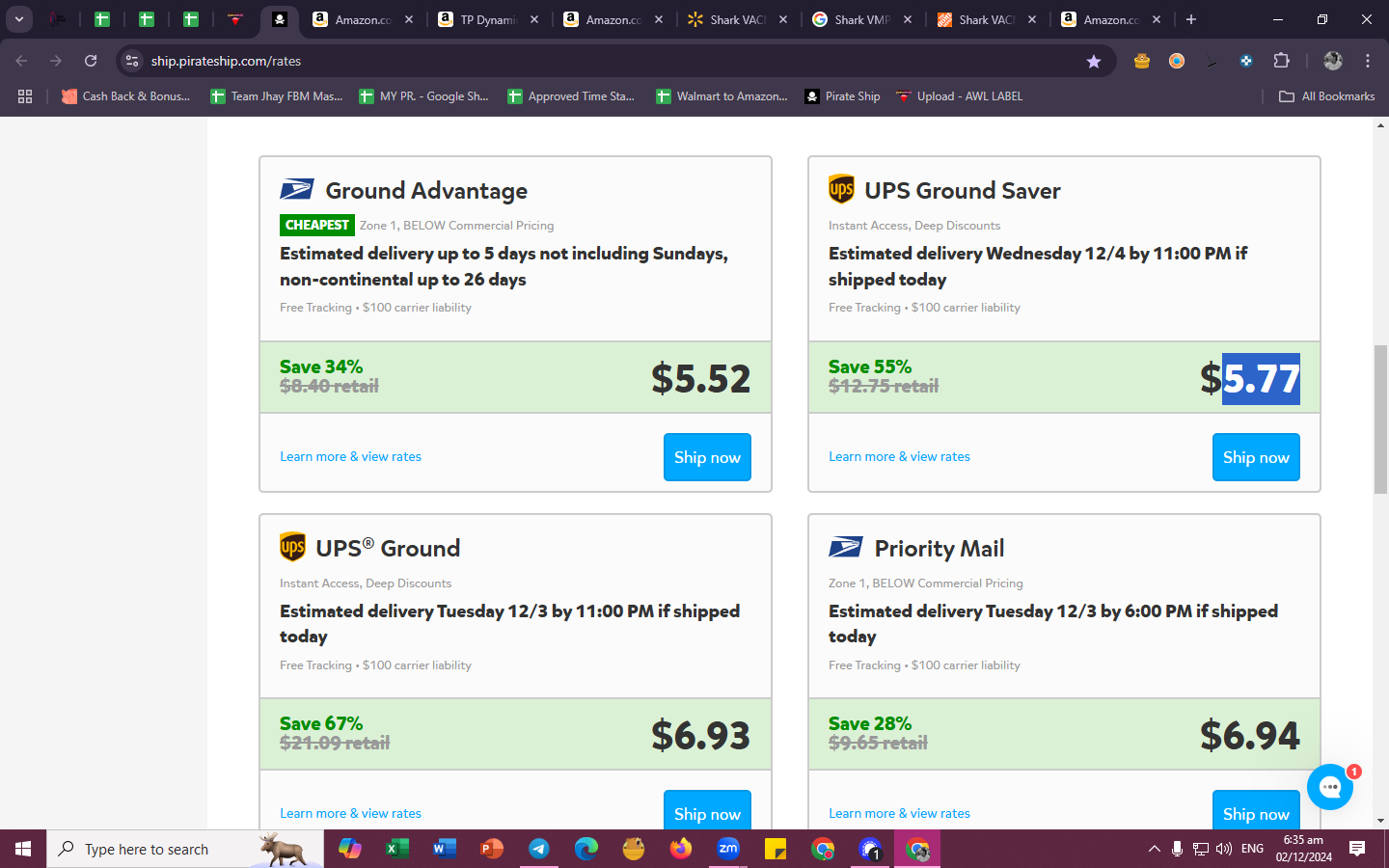The image size is (1389, 868).
Task: Ship now with Priority Mail
Action: (x=1256, y=810)
